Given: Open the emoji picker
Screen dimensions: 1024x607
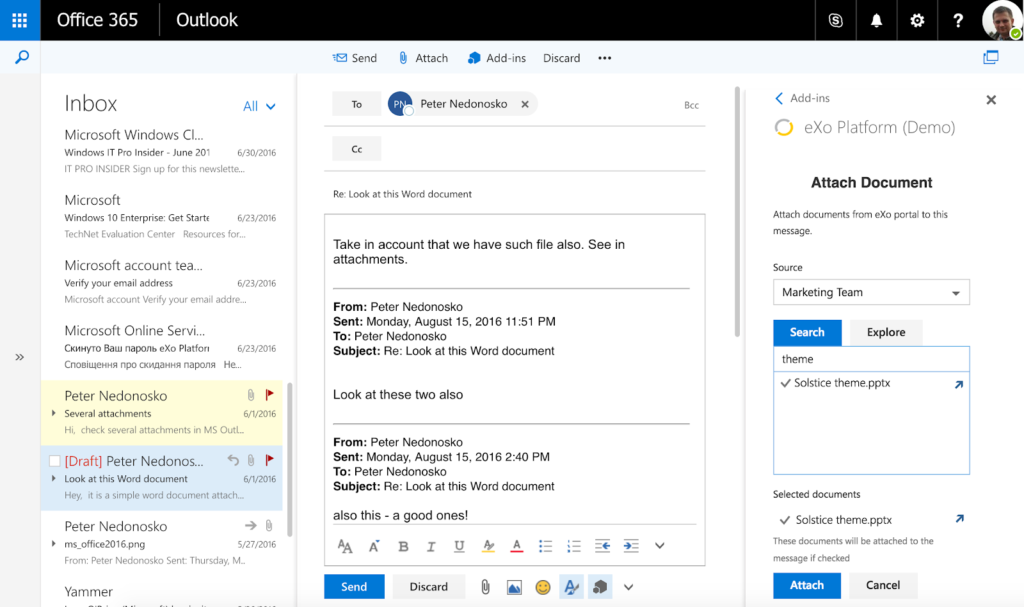Looking at the screenshot, I should click(543, 587).
